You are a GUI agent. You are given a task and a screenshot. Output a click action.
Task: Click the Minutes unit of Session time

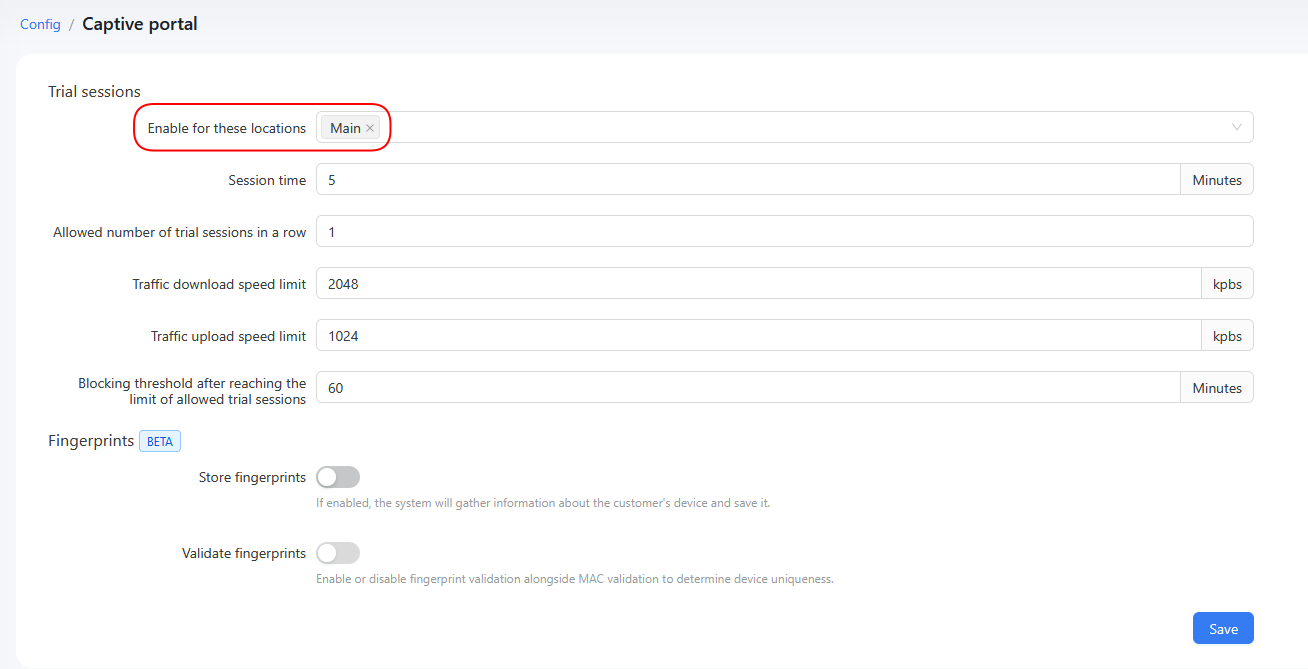click(x=1217, y=180)
